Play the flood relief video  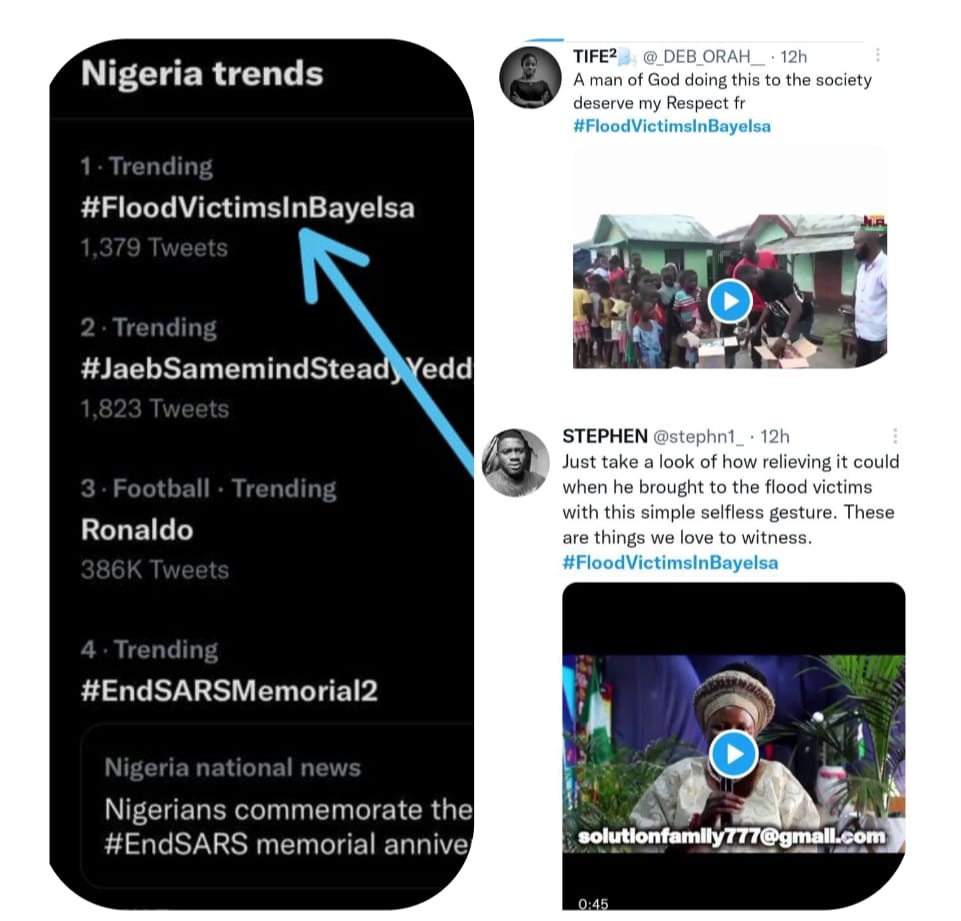click(730, 301)
